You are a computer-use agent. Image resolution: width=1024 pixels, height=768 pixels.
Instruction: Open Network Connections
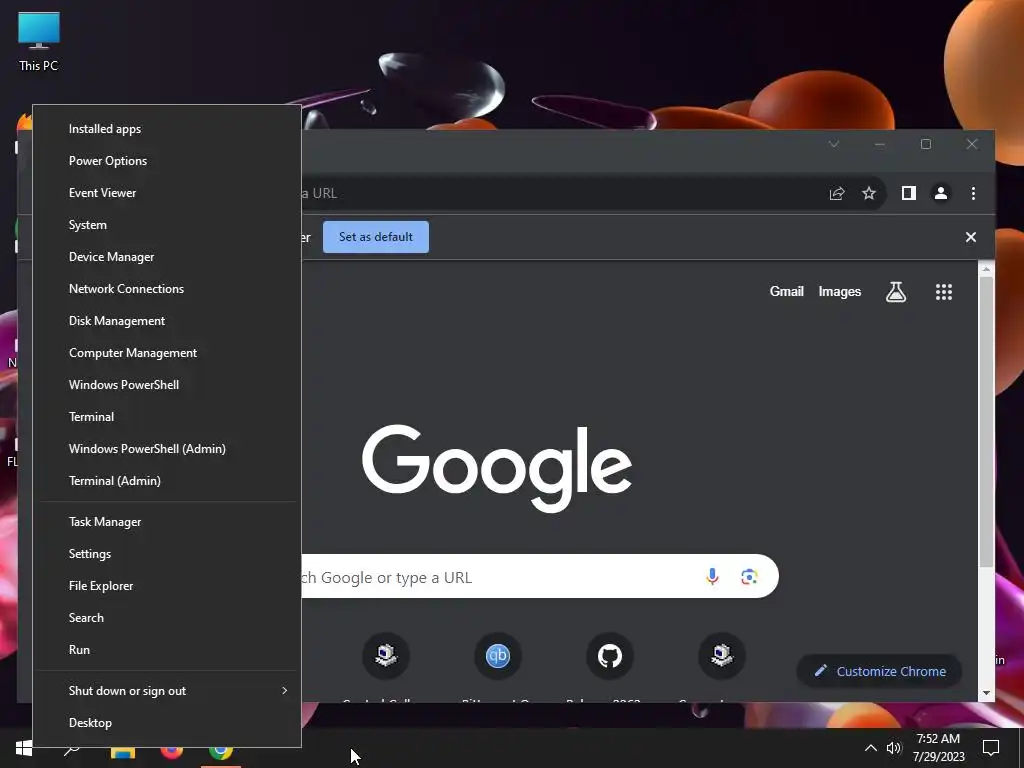(x=167, y=289)
